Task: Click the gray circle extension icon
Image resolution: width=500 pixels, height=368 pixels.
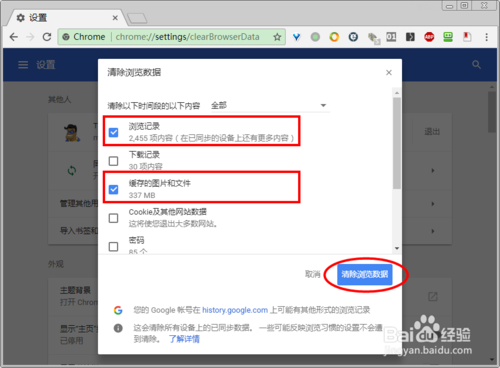Action: [315, 37]
